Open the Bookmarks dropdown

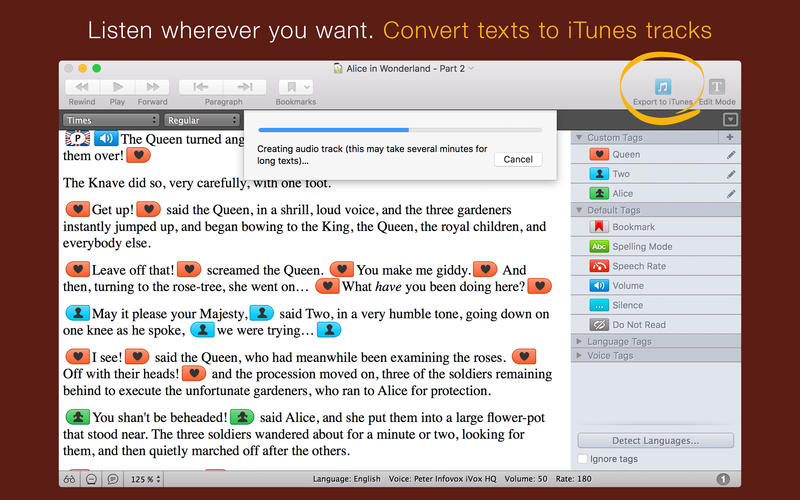(x=296, y=87)
